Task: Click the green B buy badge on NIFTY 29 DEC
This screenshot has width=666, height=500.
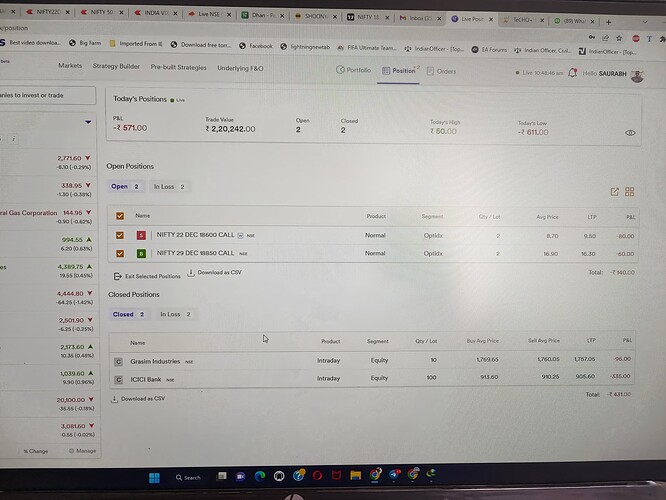Action: (x=141, y=254)
